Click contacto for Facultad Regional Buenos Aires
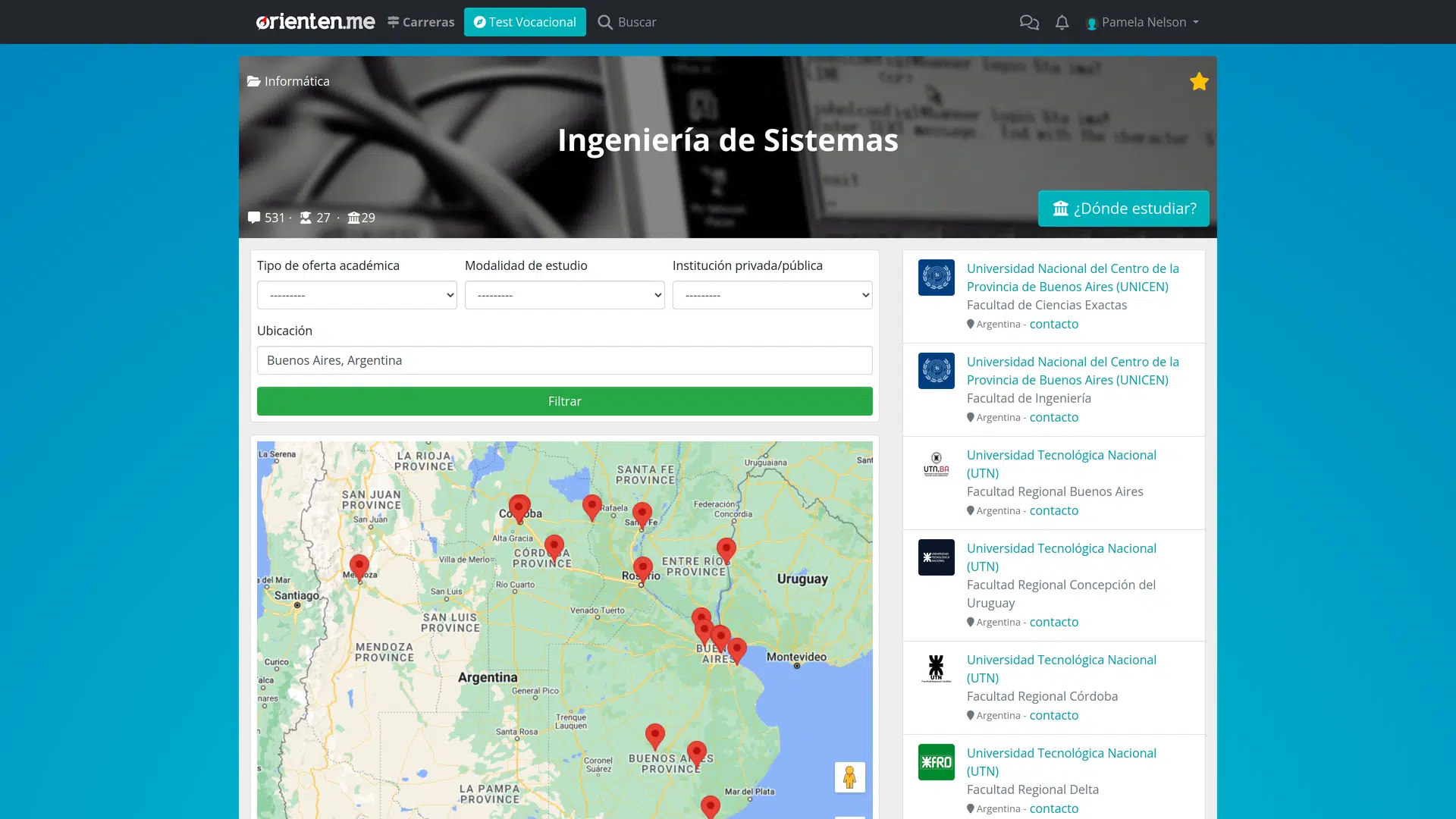The height and width of the screenshot is (819, 1456). 1053,510
